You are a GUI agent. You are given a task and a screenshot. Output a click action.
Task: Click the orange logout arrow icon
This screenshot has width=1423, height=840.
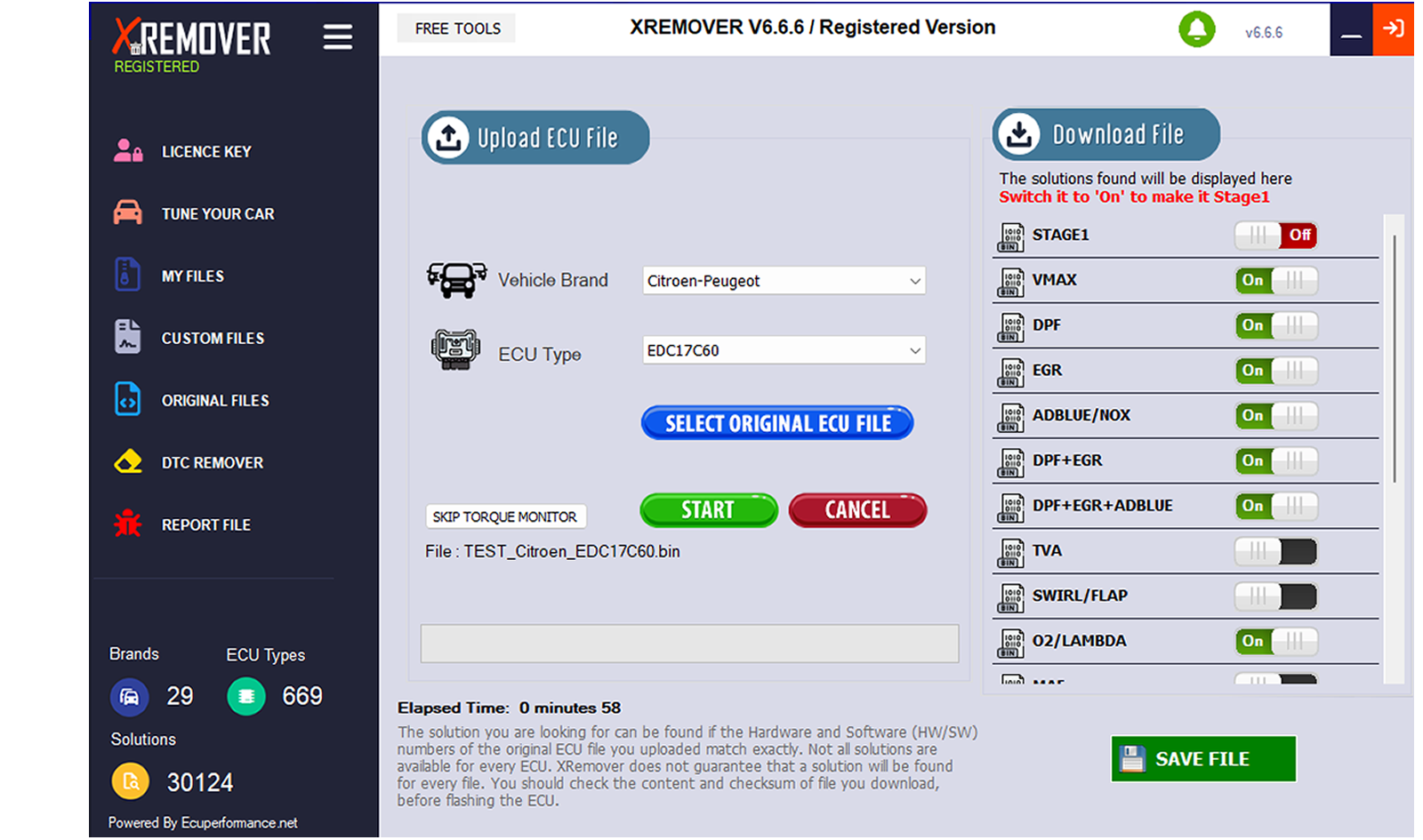[1393, 28]
